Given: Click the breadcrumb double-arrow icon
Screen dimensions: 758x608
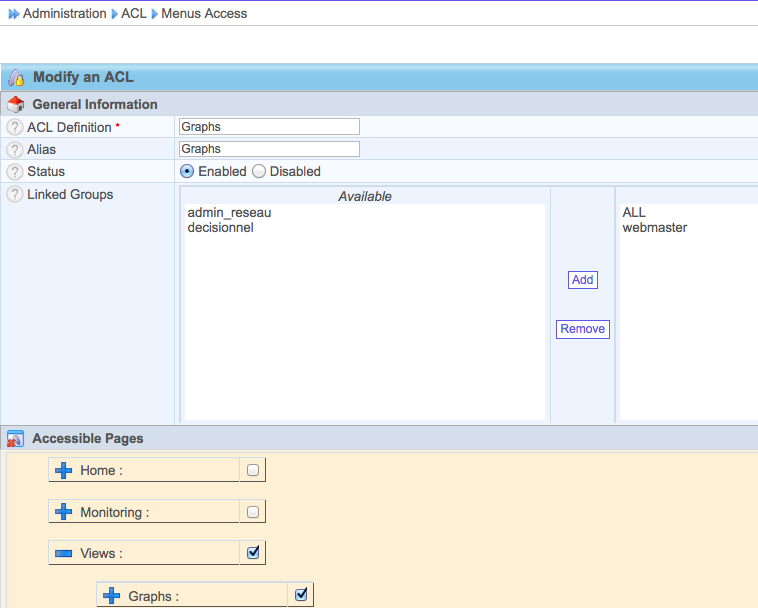Looking at the screenshot, I should click(13, 14).
